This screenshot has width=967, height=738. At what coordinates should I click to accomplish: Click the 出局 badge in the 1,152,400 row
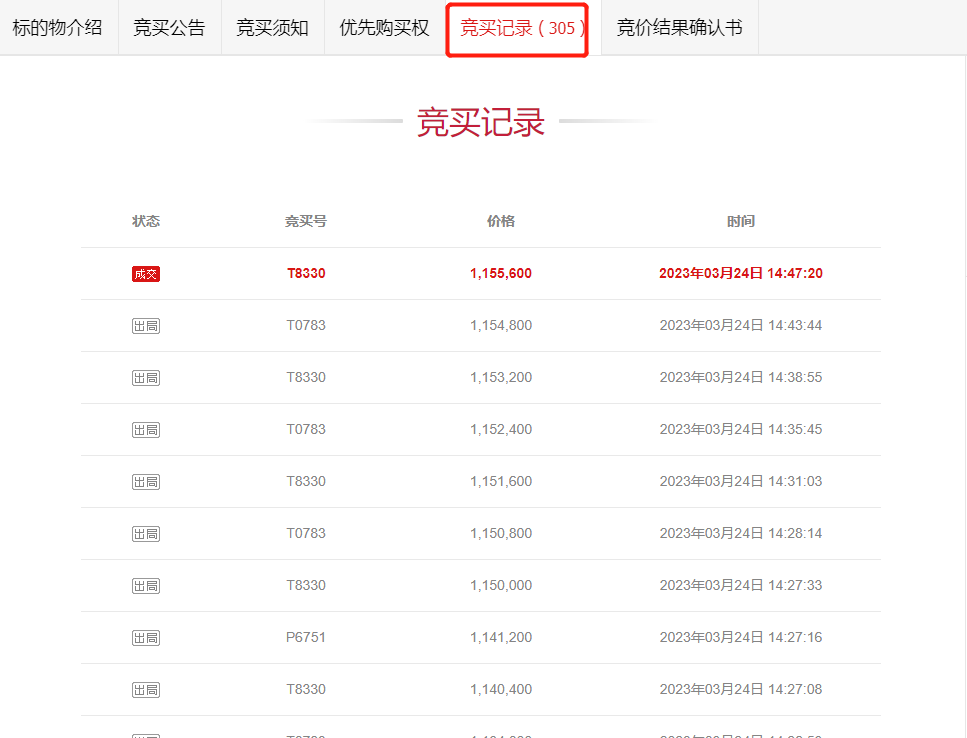click(x=146, y=430)
